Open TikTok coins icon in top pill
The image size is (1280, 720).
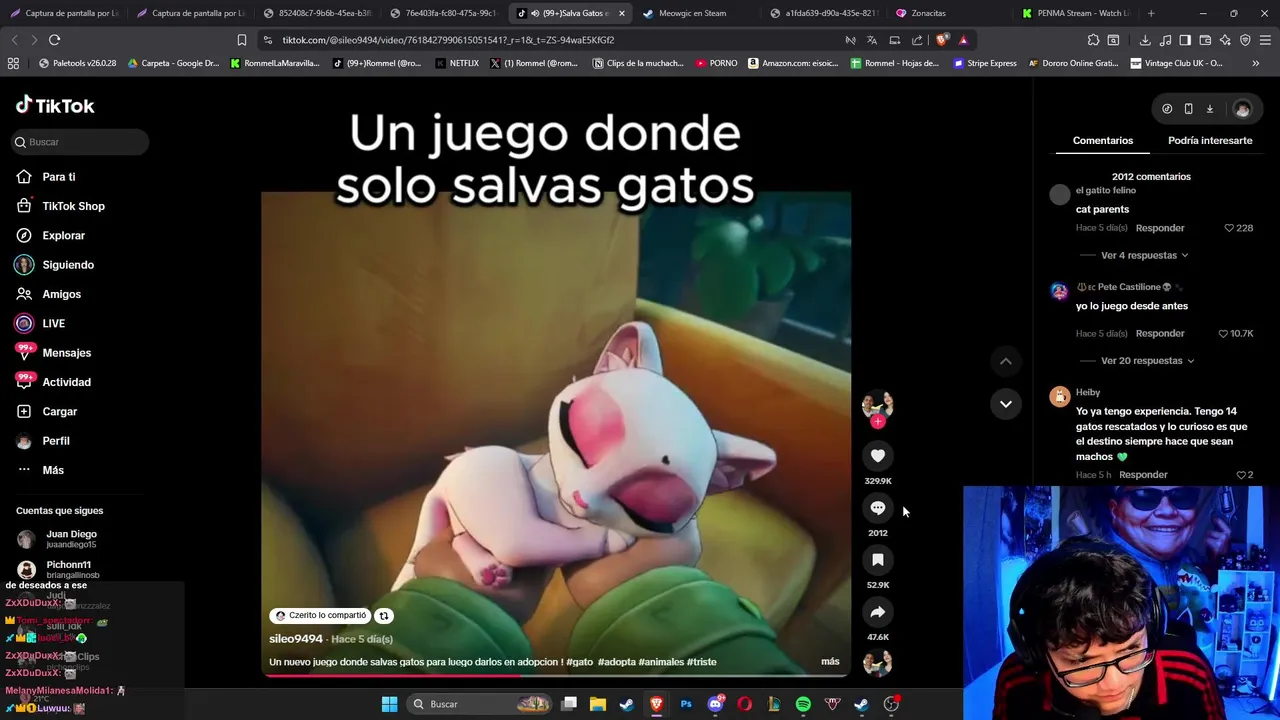(x=1167, y=109)
